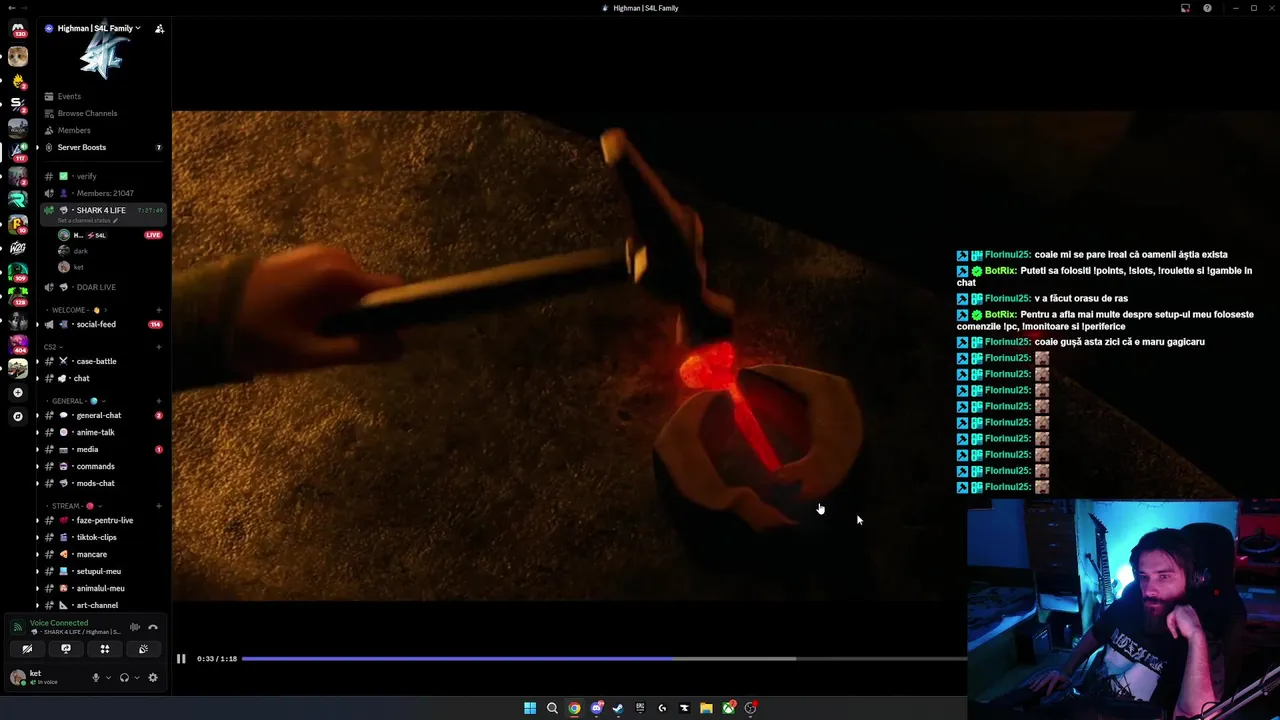
Task: Click the invite people icon in server header
Action: click(159, 29)
